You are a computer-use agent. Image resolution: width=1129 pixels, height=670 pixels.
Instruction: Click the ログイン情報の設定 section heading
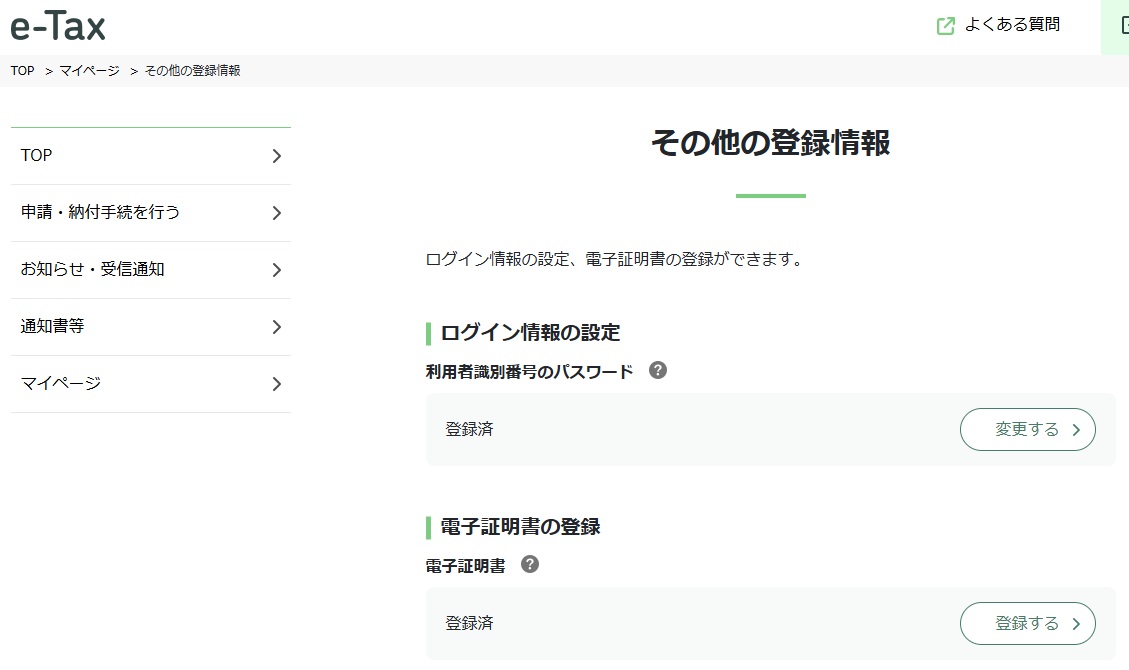click(x=530, y=332)
